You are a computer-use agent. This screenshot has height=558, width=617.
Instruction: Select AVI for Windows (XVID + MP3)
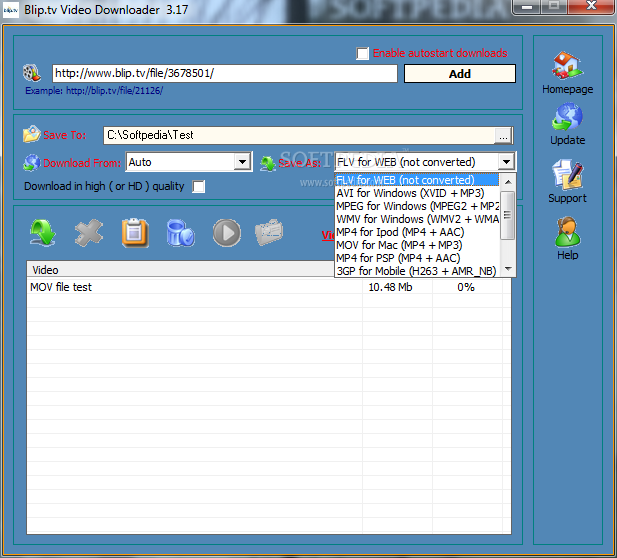click(x=417, y=193)
